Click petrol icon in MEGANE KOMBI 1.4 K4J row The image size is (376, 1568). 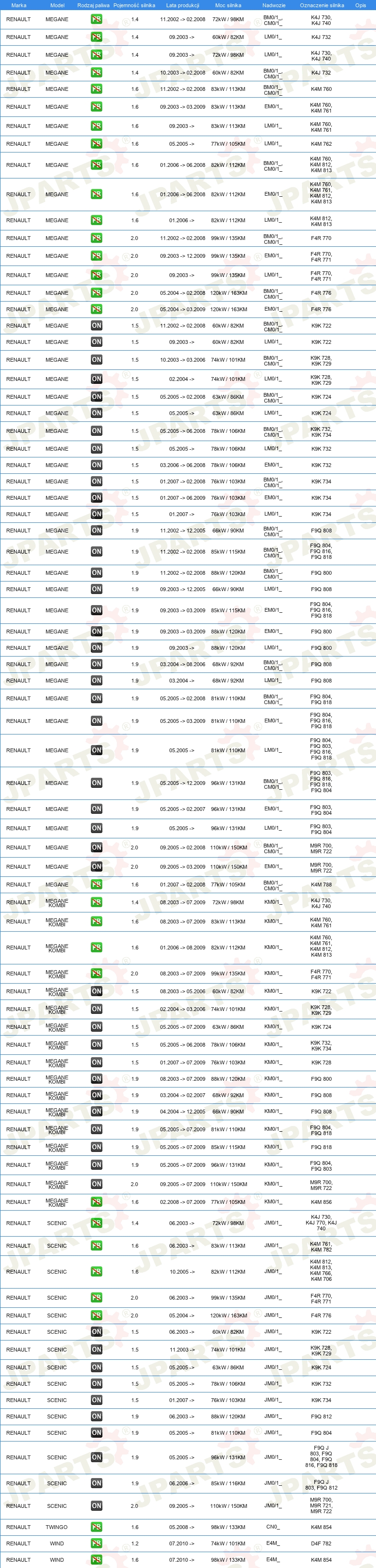(x=96, y=902)
